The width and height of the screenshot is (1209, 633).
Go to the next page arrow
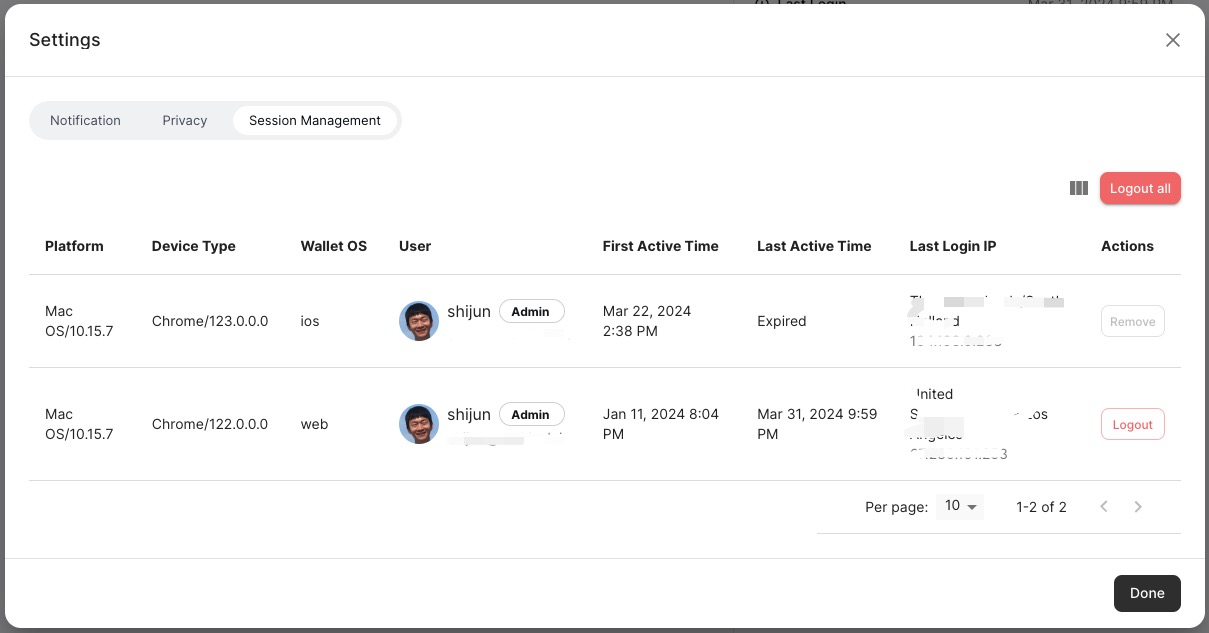(1138, 507)
